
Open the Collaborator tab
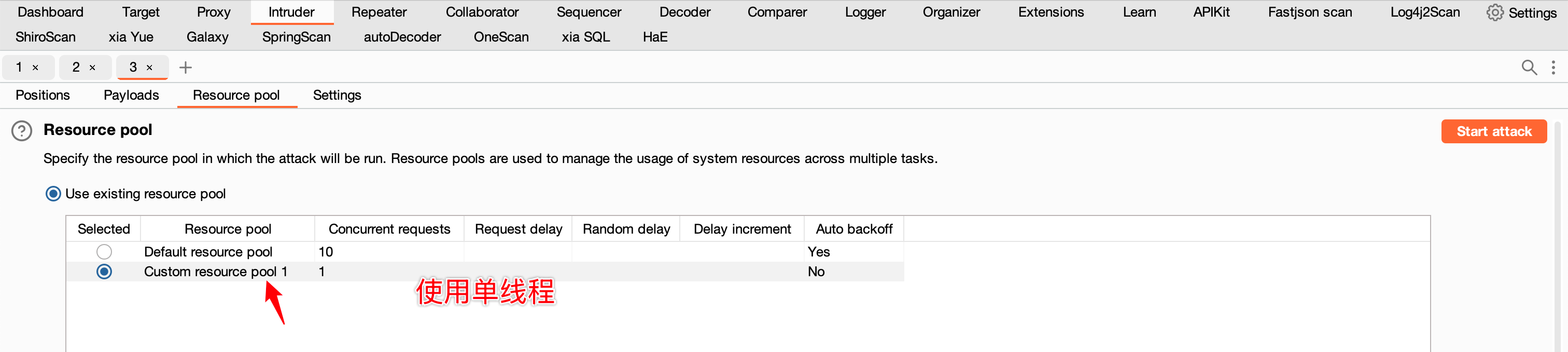[482, 12]
